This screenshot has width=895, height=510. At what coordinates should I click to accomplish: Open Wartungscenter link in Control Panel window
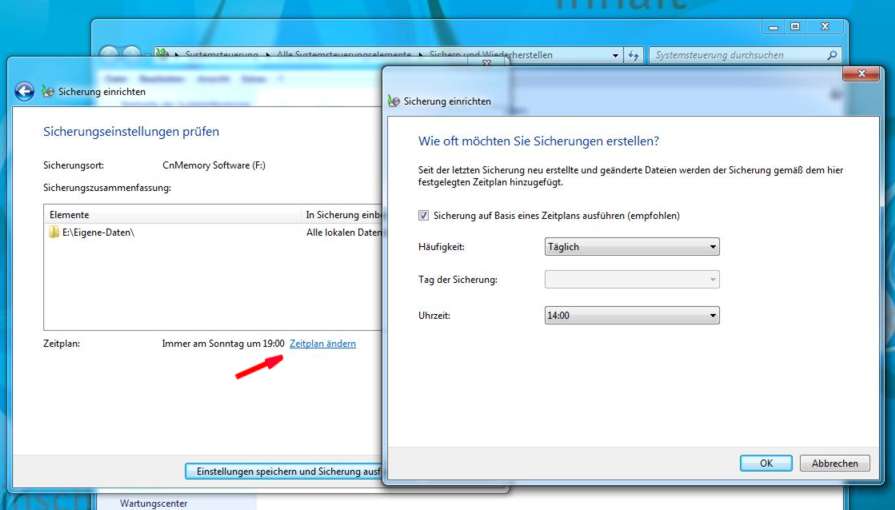click(x=154, y=504)
